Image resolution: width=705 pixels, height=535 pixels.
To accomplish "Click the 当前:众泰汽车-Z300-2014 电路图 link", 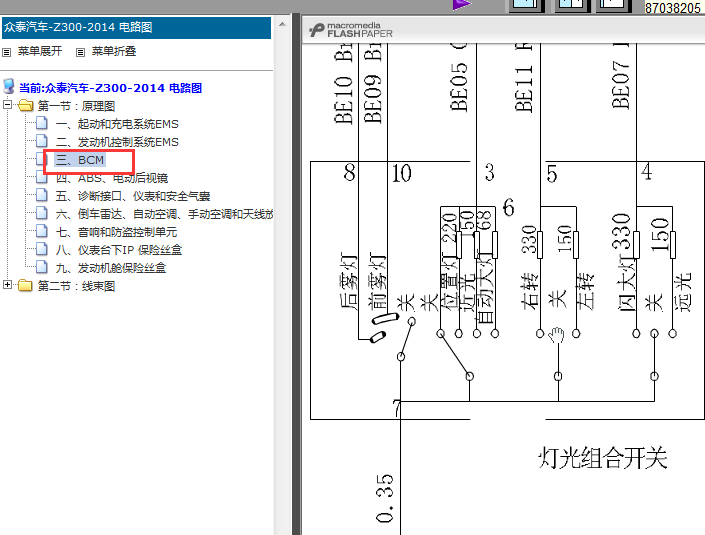I will click(x=110, y=88).
